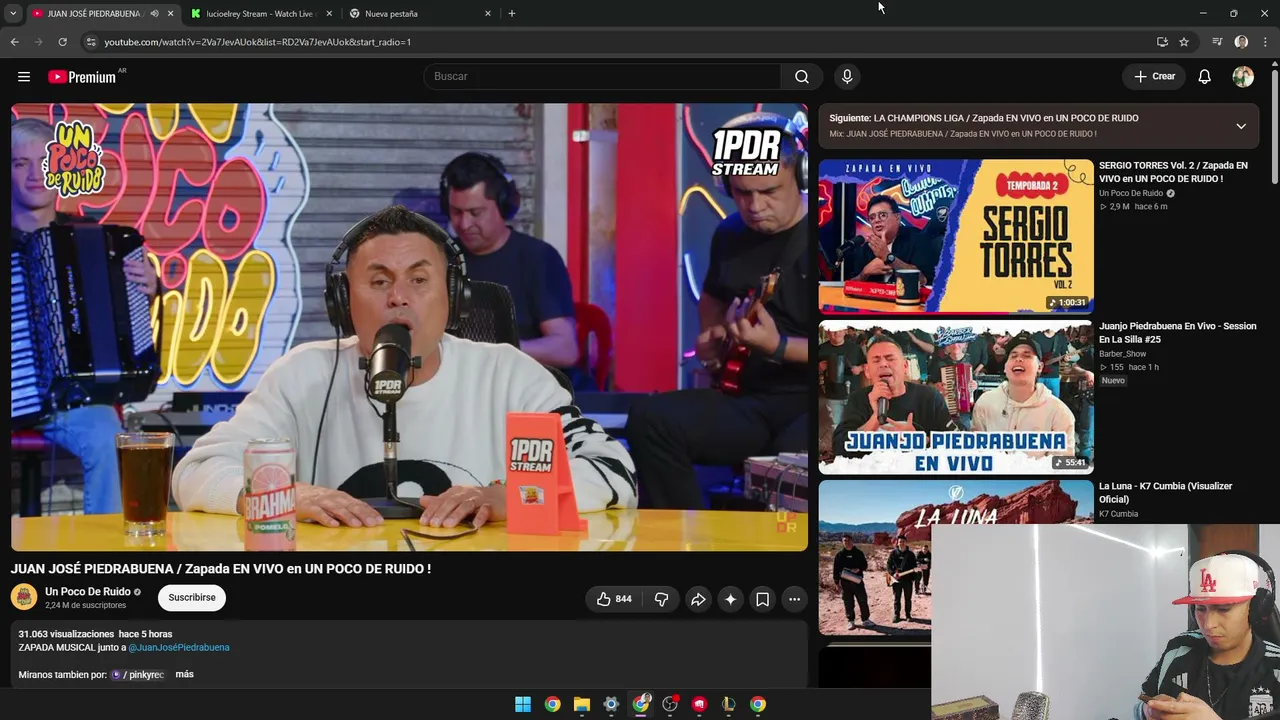Install app icon in the address bar
The image size is (1280, 720).
click(x=1162, y=42)
